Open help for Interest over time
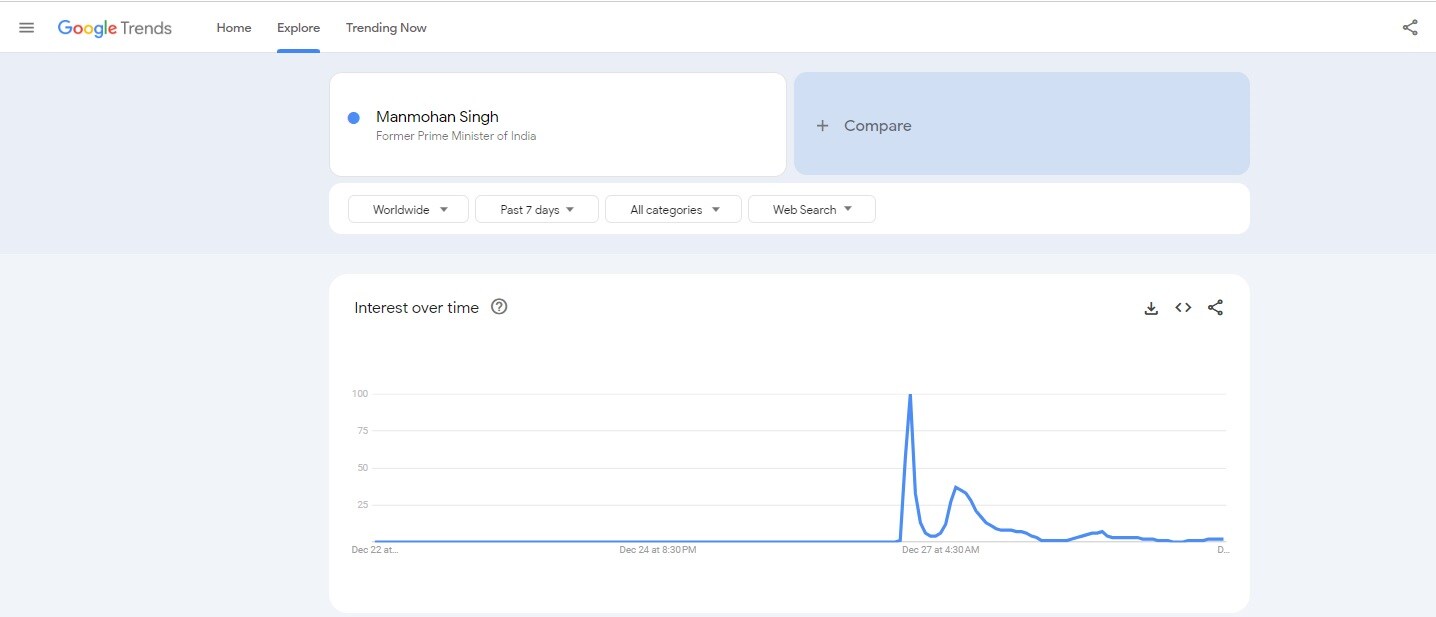 click(x=499, y=307)
